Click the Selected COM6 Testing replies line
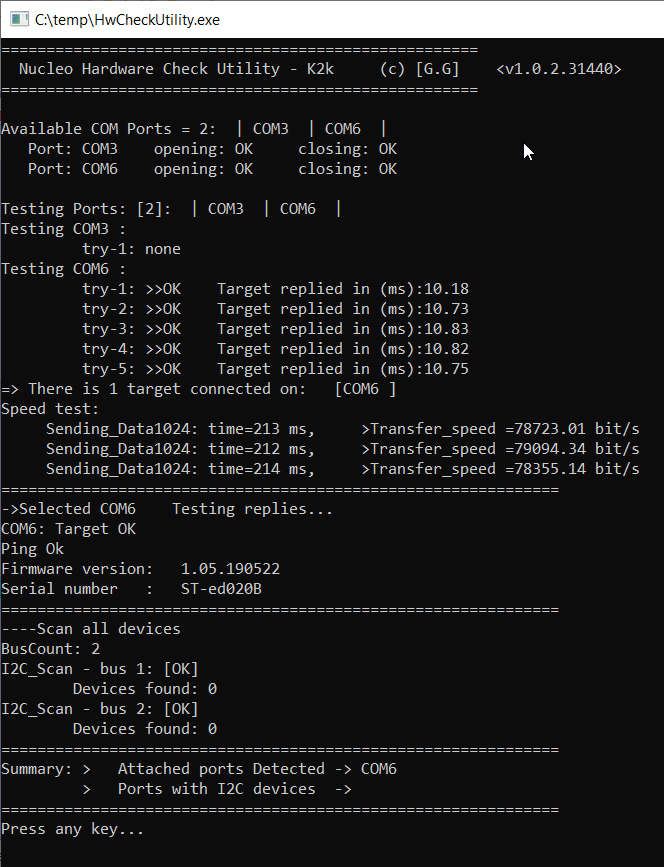The height and width of the screenshot is (867, 664). pyautogui.click(x=167, y=509)
